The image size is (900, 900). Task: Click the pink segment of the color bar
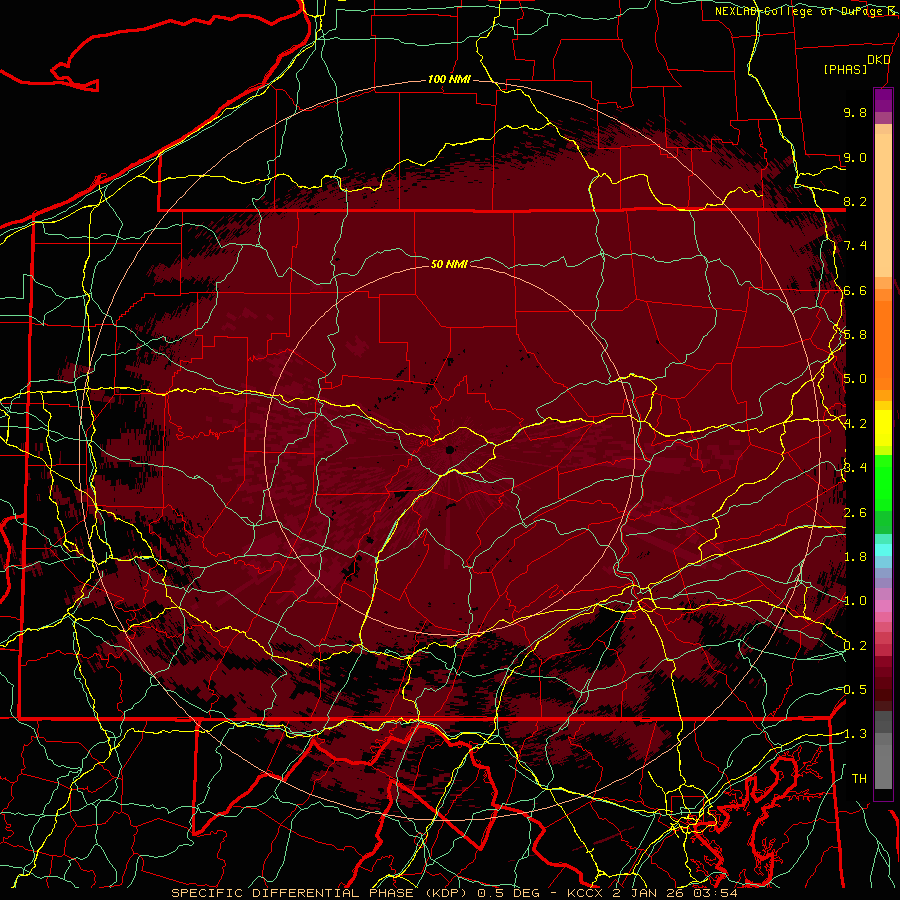pyautogui.click(x=883, y=606)
